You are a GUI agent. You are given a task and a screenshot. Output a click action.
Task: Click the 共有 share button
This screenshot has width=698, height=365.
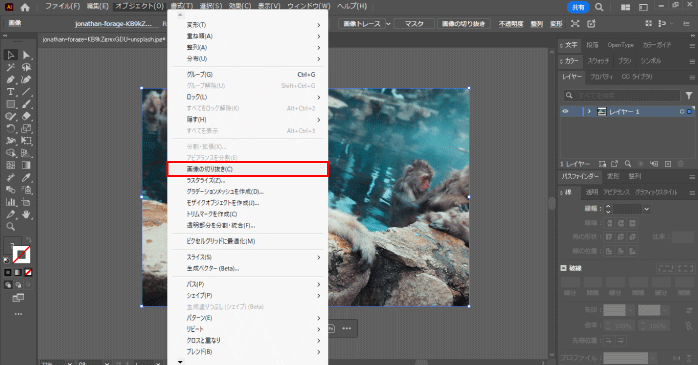coord(578,7)
